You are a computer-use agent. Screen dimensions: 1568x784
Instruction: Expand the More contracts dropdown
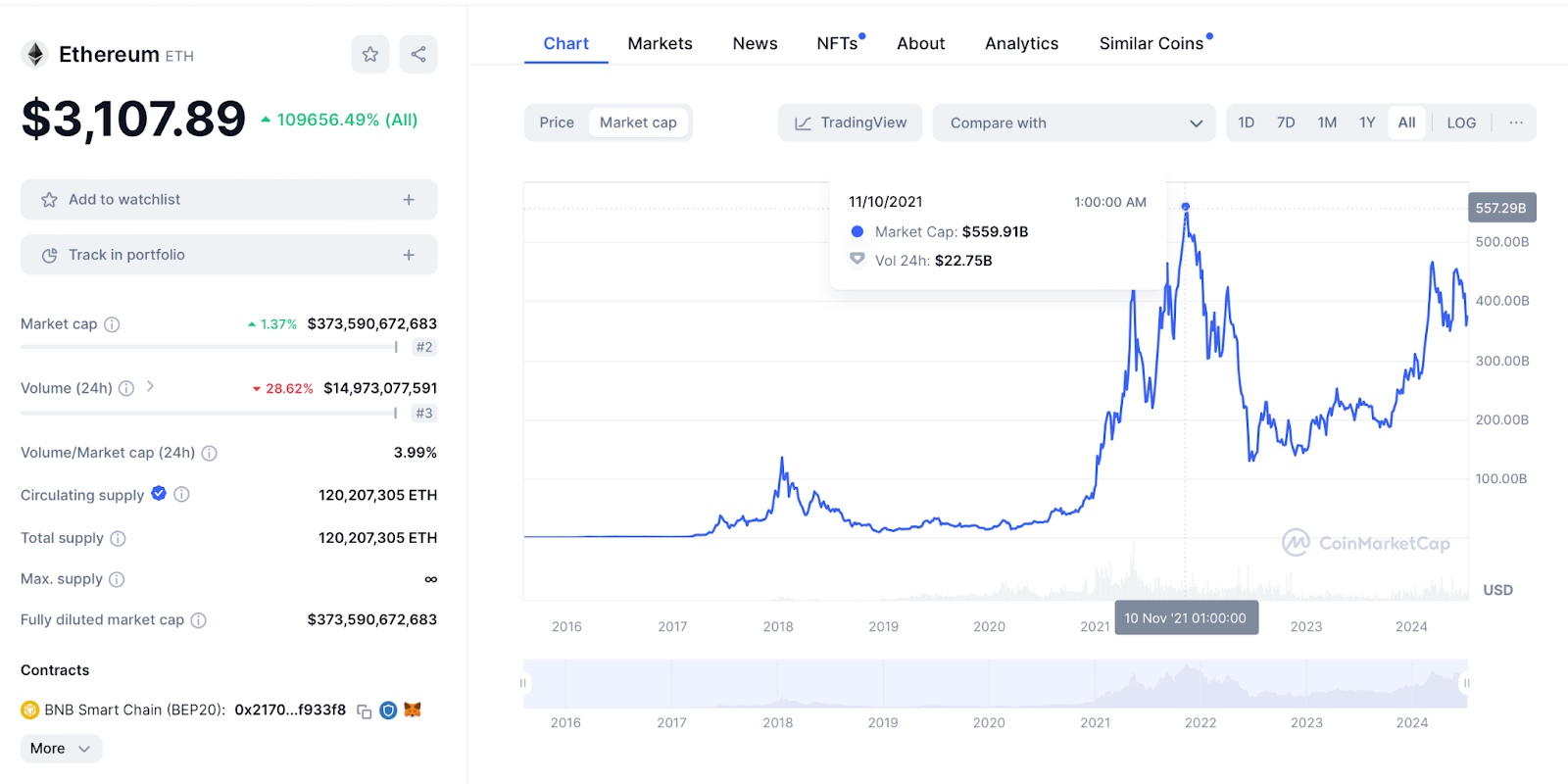[61, 749]
